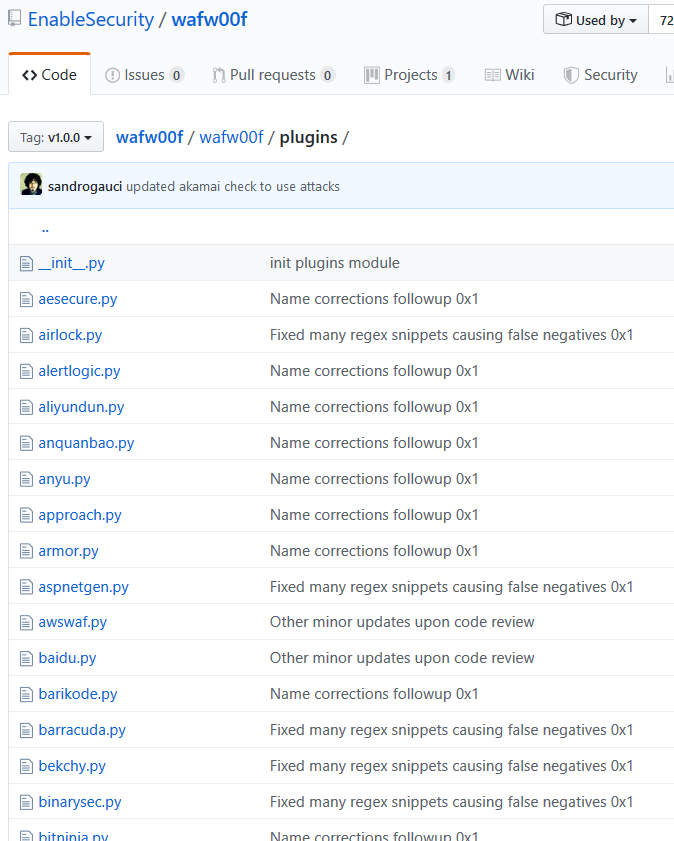674x841 pixels.
Task: Click the Issues circle icon
Action: 113,75
